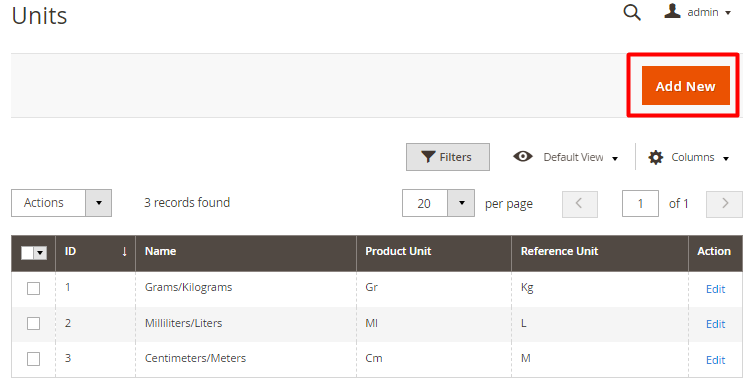Open the magnifying glass search icon

[x=632, y=12]
